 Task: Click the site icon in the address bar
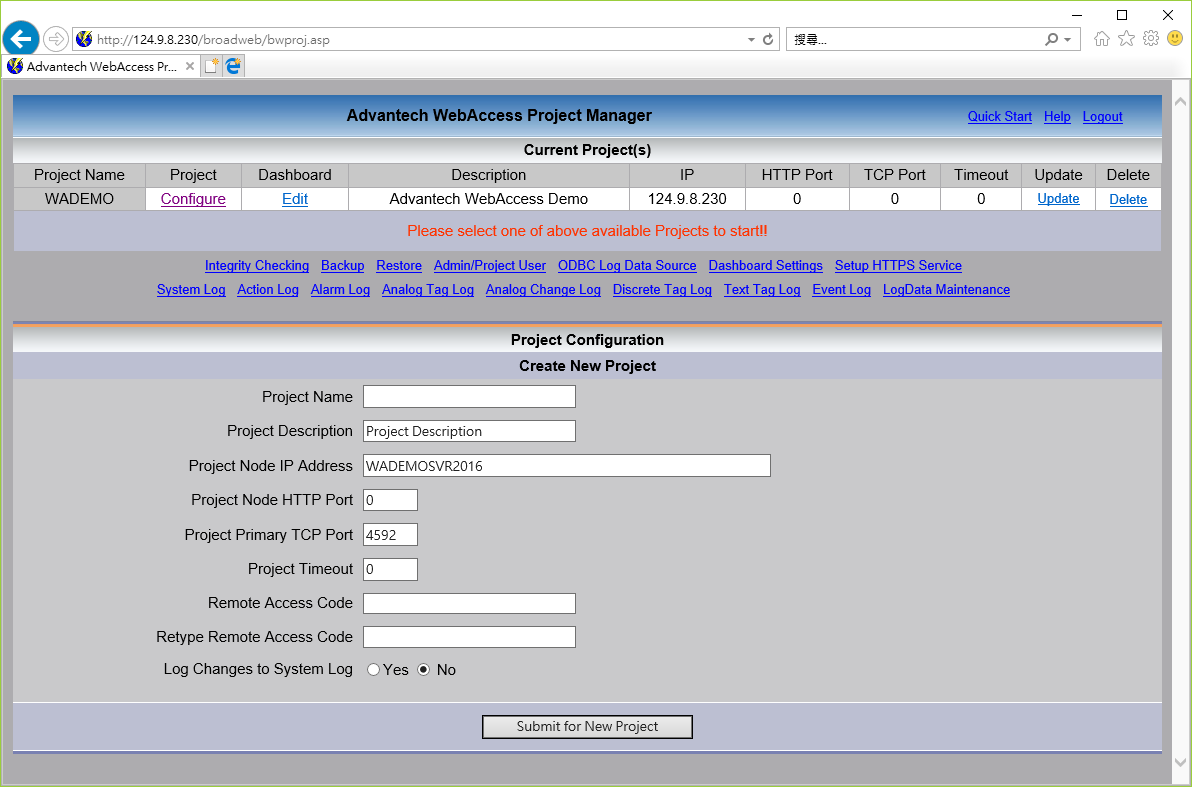click(84, 40)
